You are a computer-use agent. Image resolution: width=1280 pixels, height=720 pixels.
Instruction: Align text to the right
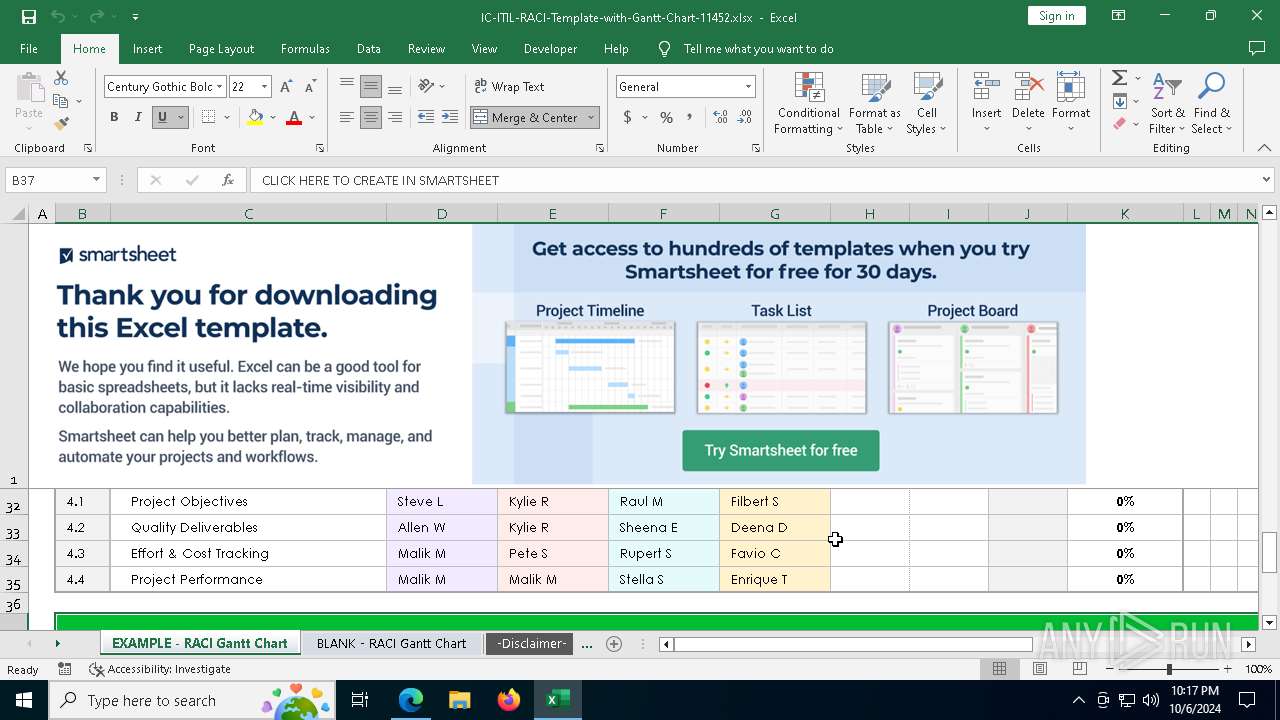click(x=395, y=117)
